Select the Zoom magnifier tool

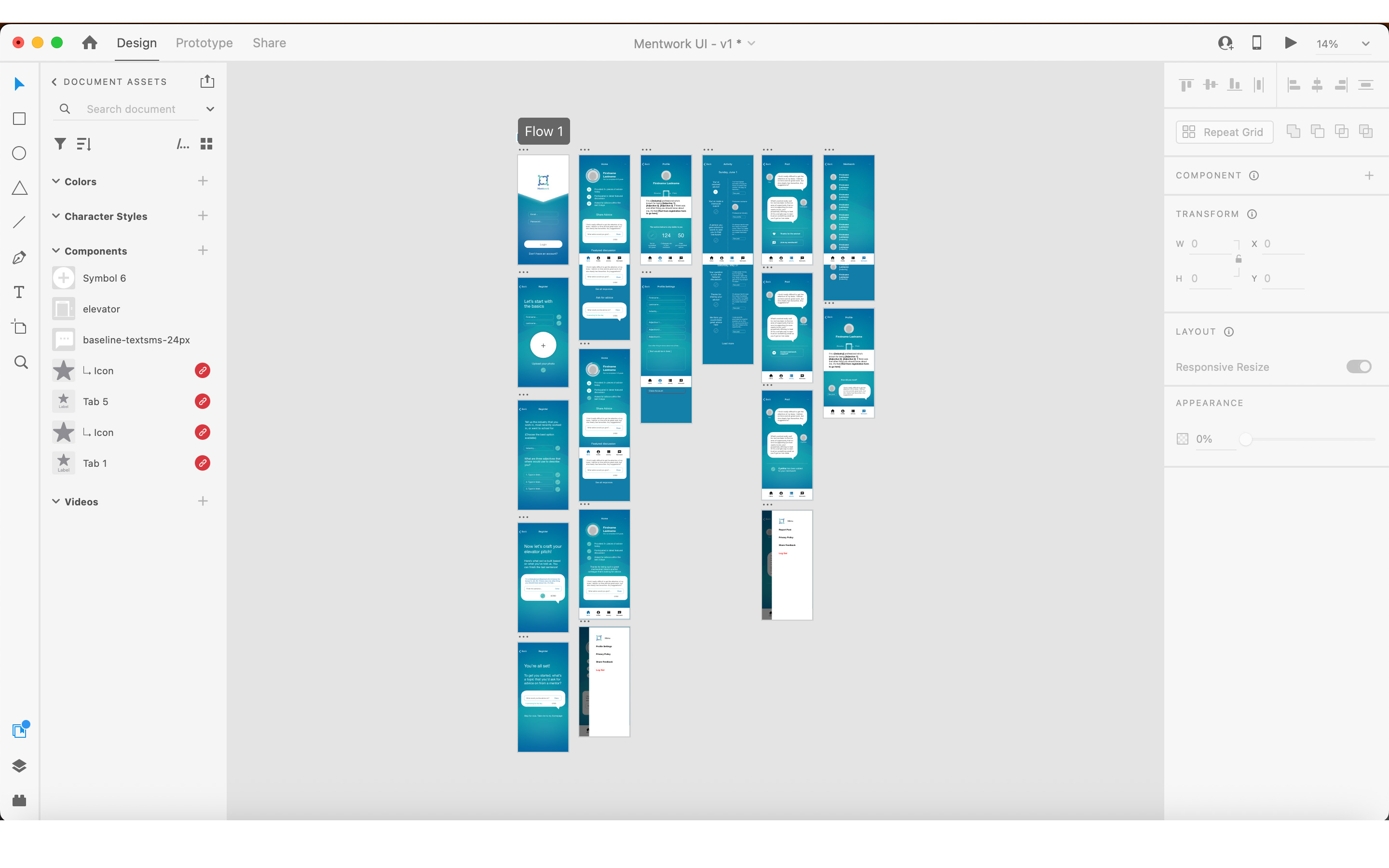(21, 362)
